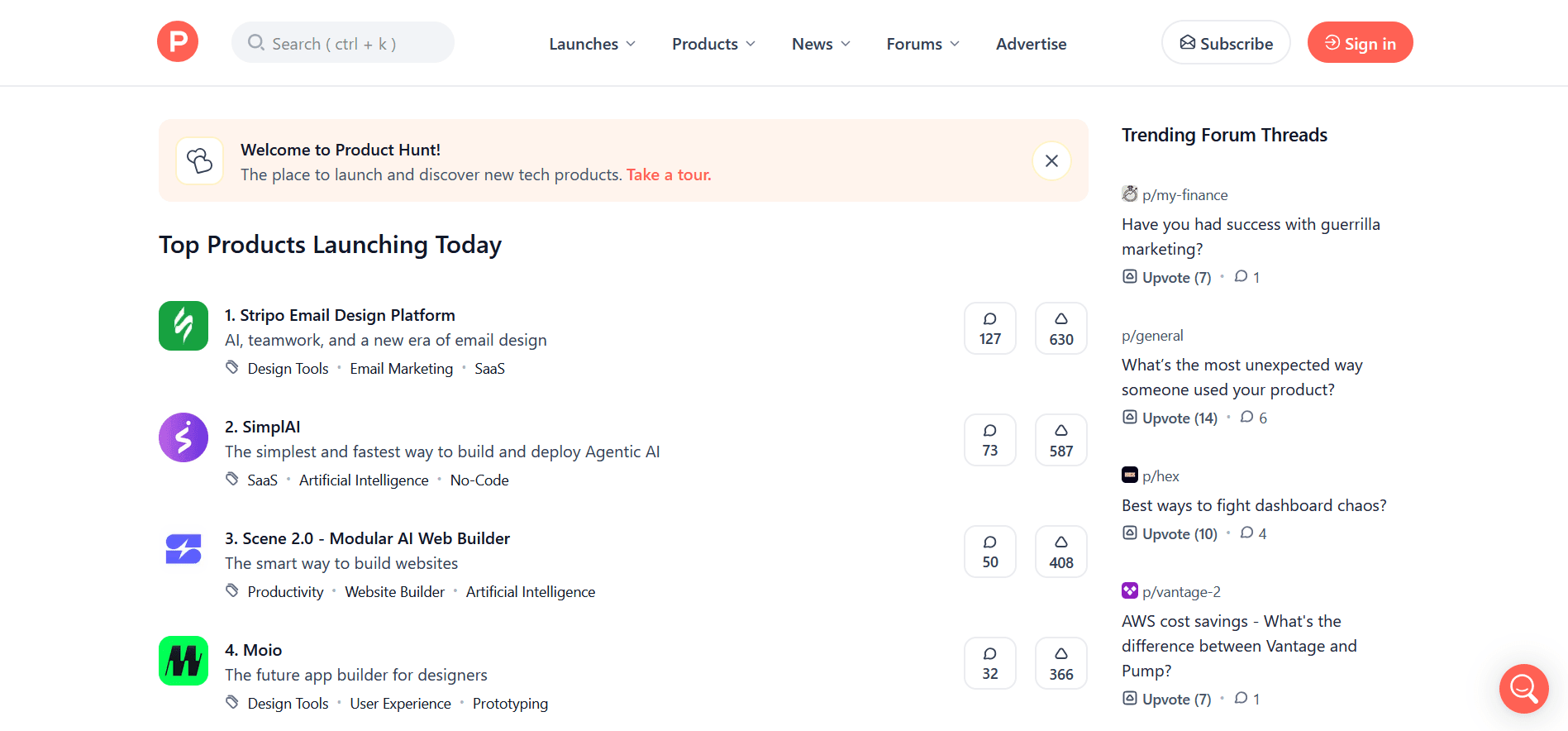Upvote Scene 2.0 with the 408 button
The height and width of the screenshot is (731, 1568).
point(1061,552)
